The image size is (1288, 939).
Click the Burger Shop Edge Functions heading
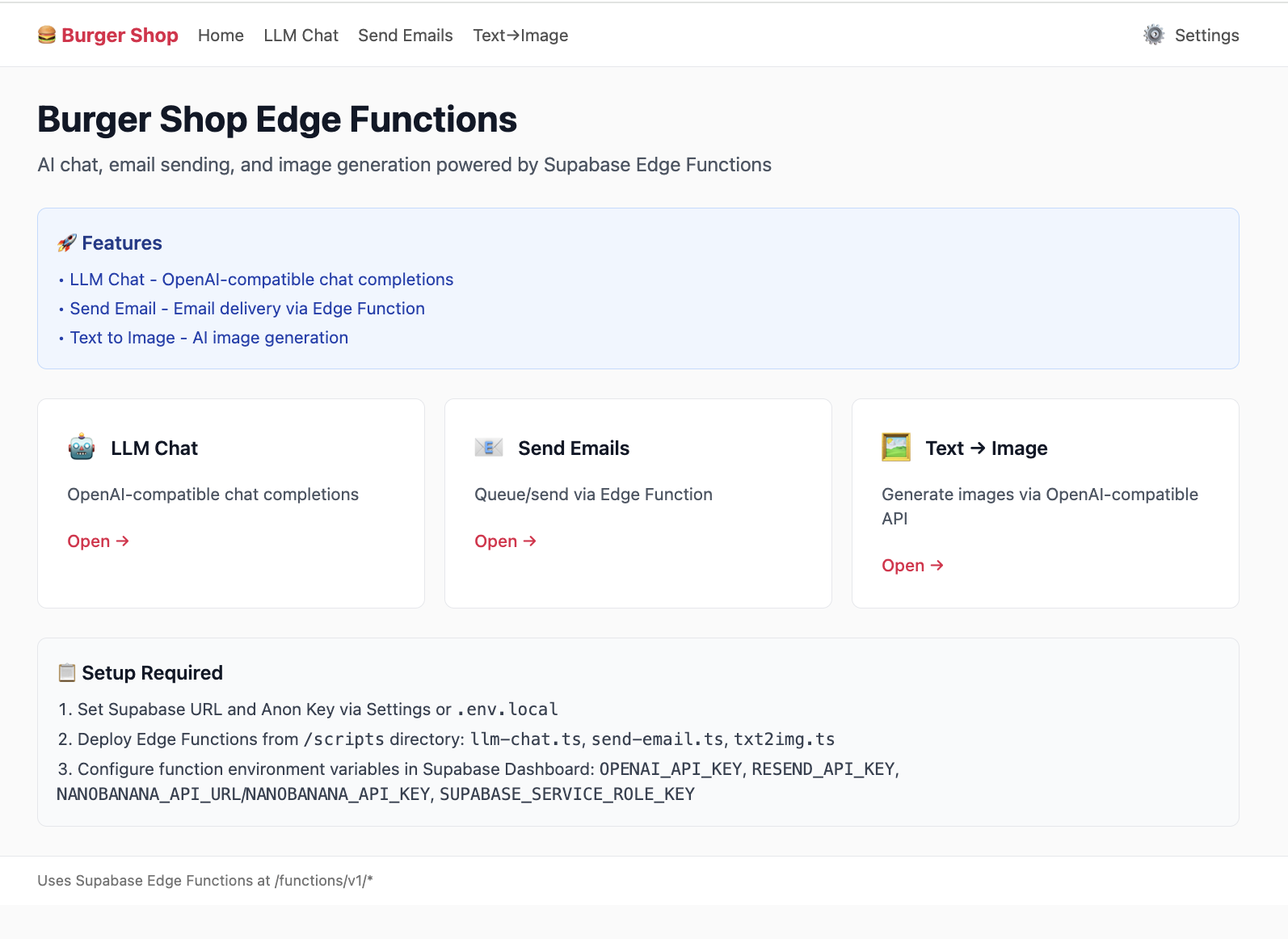click(x=277, y=120)
